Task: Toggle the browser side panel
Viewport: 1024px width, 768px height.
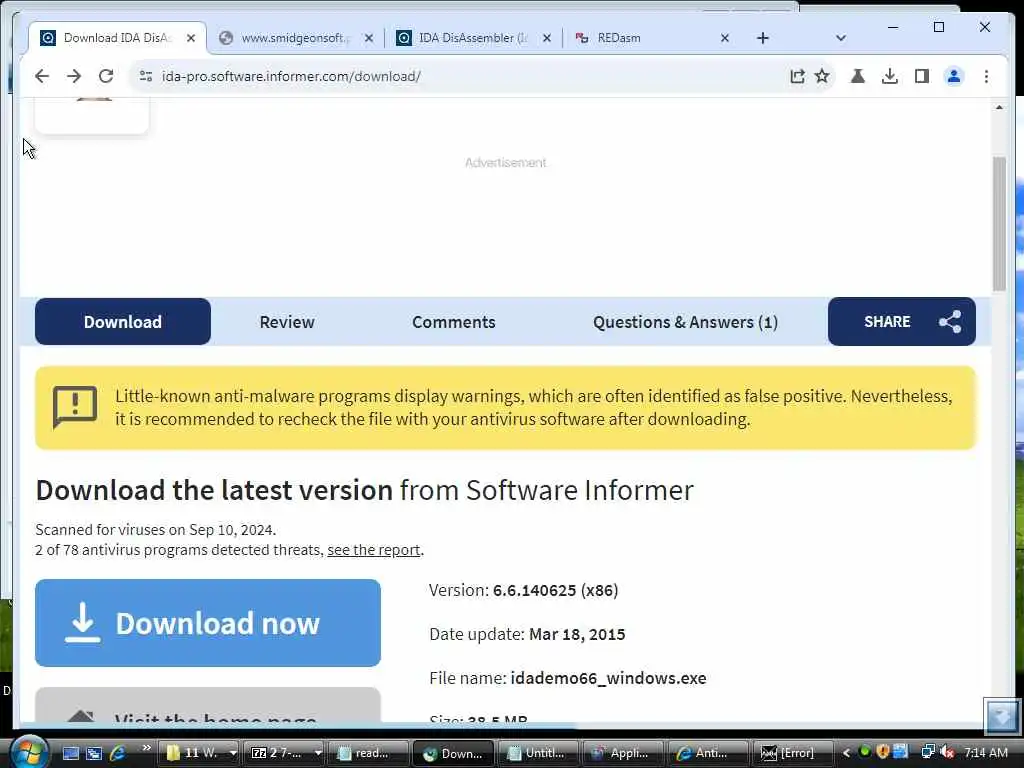Action: [x=921, y=76]
